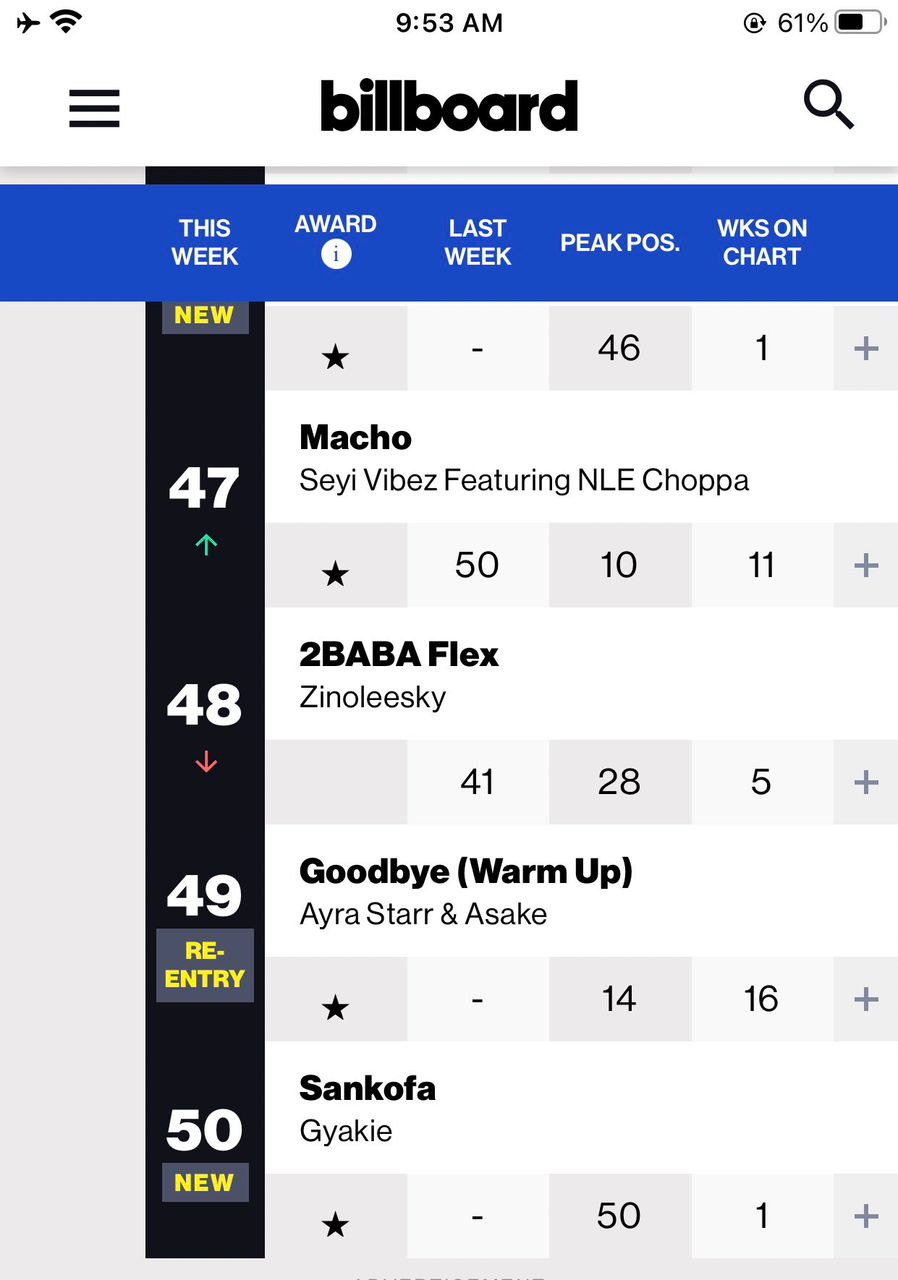Expand the rank 46 entry plus
Image resolution: width=898 pixels, height=1280 pixels.
pos(866,348)
